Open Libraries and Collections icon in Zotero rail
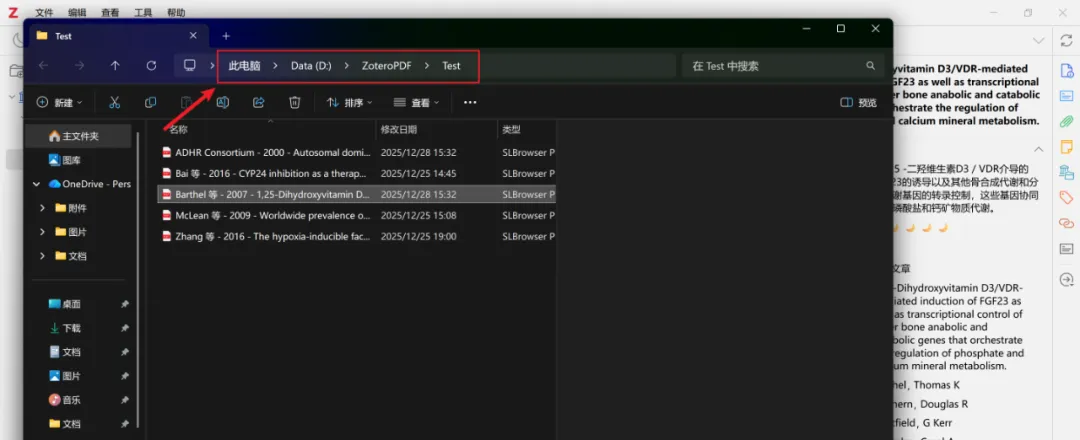The width and height of the screenshot is (1080, 440). [1066, 172]
